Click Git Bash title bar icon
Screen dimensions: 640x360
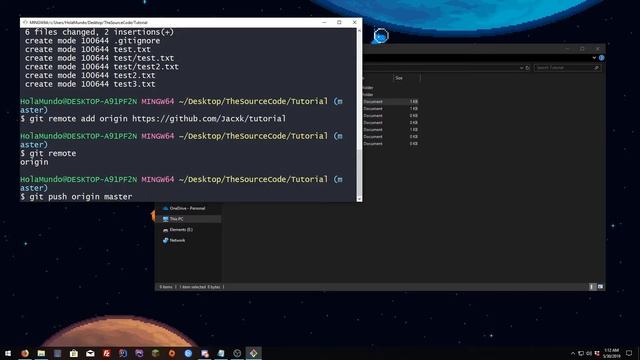click(x=25, y=22)
